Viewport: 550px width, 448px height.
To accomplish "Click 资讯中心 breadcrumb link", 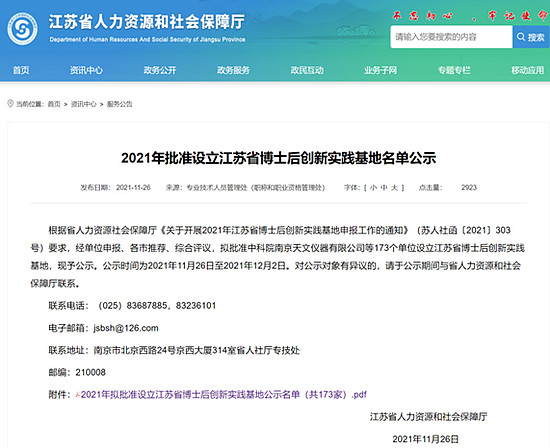I will point(83,104).
